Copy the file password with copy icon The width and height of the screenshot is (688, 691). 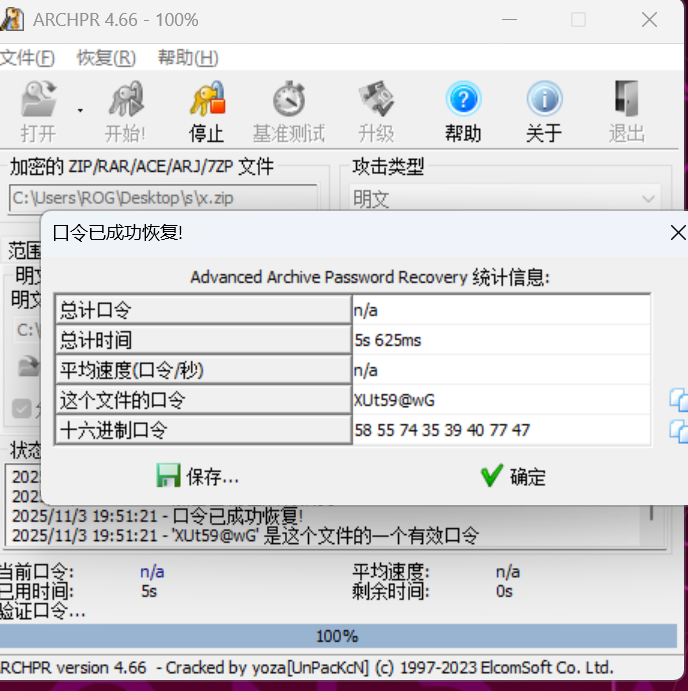(x=679, y=400)
